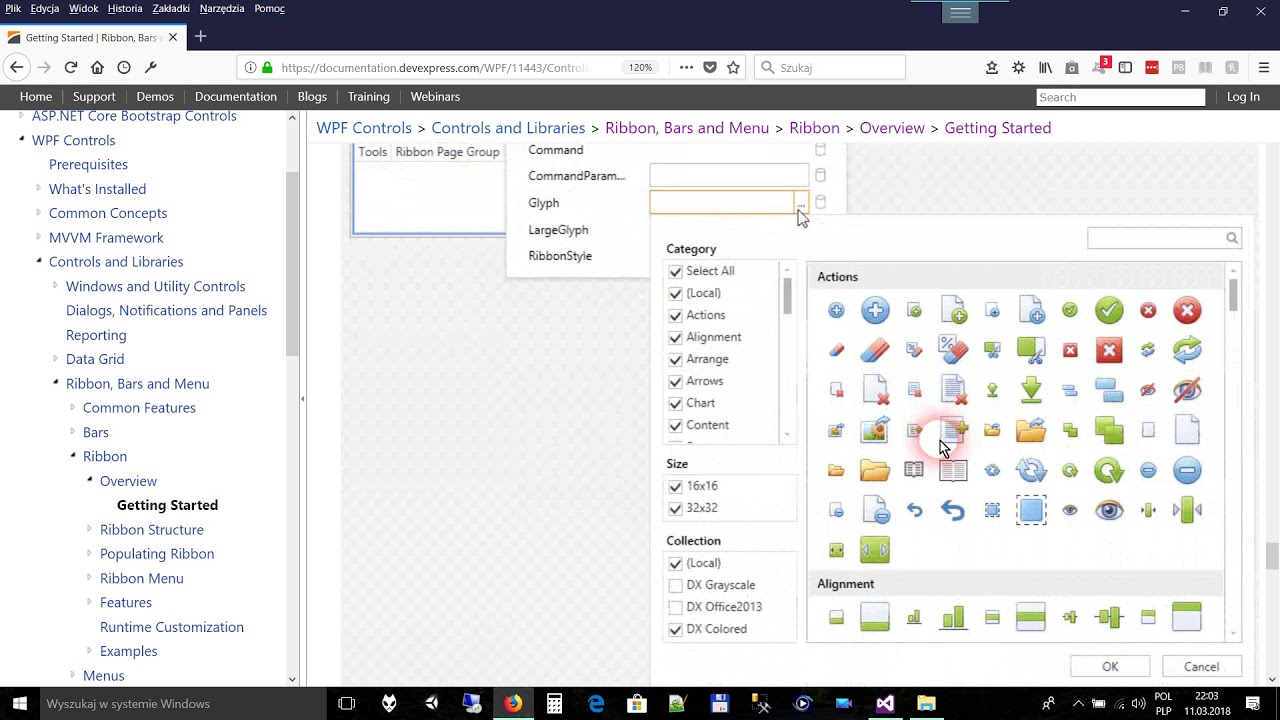Open Firefox from the Windows taskbar
Screen dimensions: 1280x720
tap(513, 704)
